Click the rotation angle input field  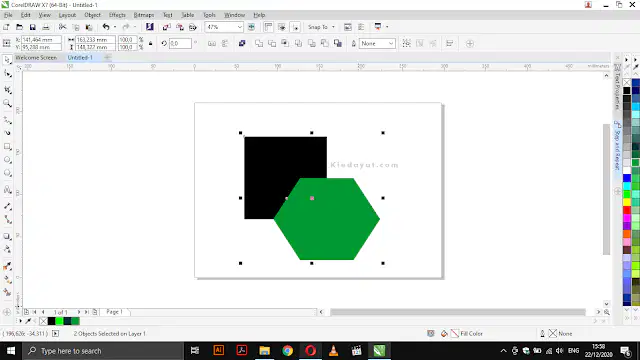(x=180, y=43)
